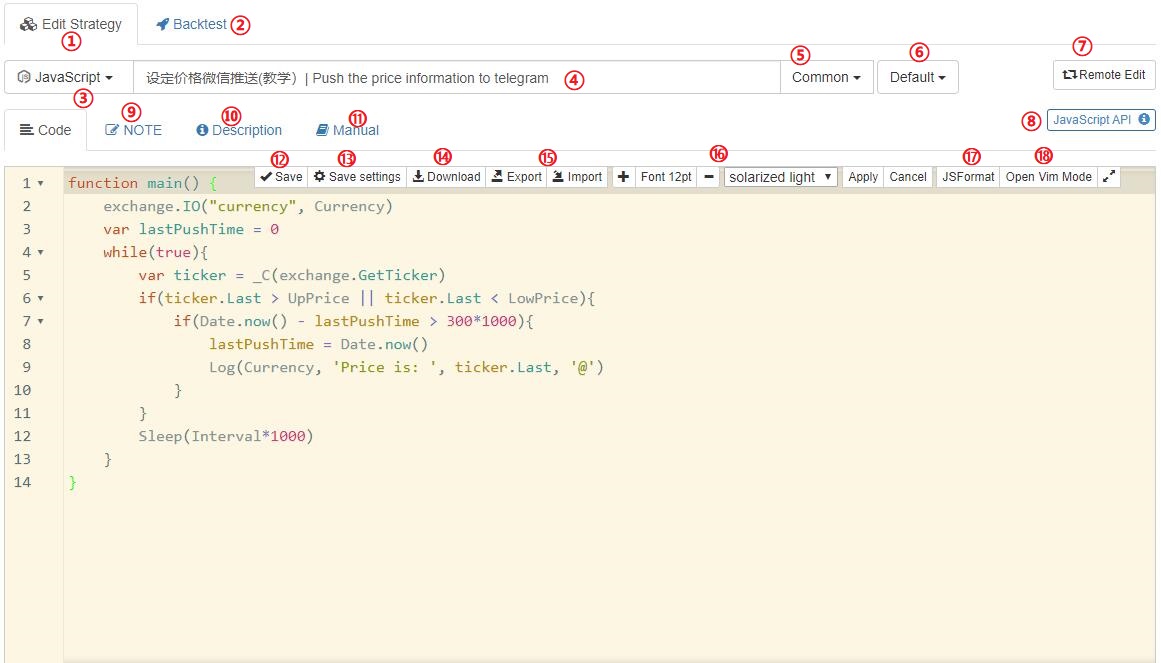Click on 'Sleep(Interval*1000)' code line
1161x663 pixels.
tap(226, 436)
